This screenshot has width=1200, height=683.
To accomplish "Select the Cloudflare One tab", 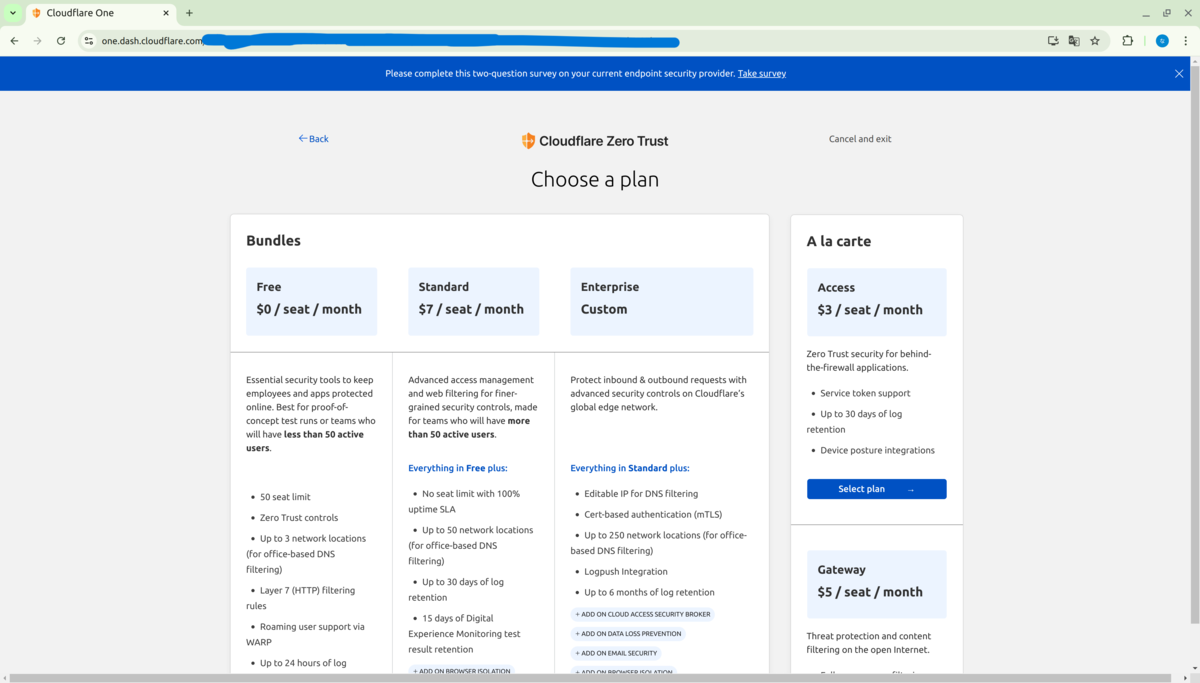I will [101, 13].
